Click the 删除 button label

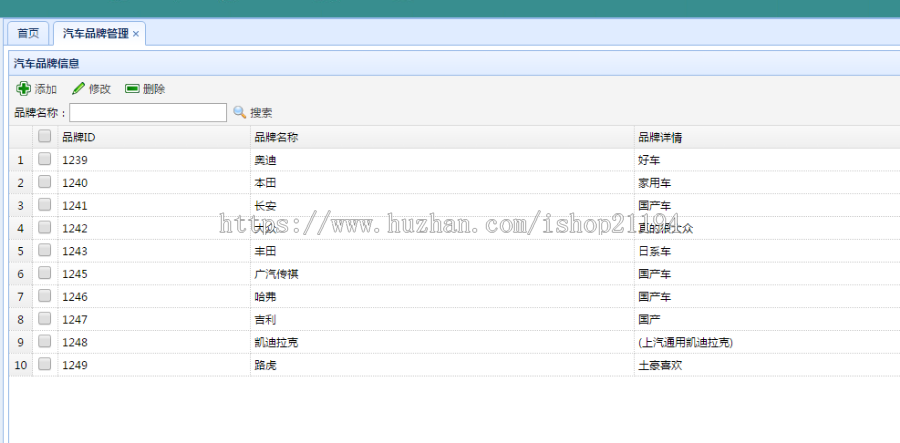[x=154, y=89]
